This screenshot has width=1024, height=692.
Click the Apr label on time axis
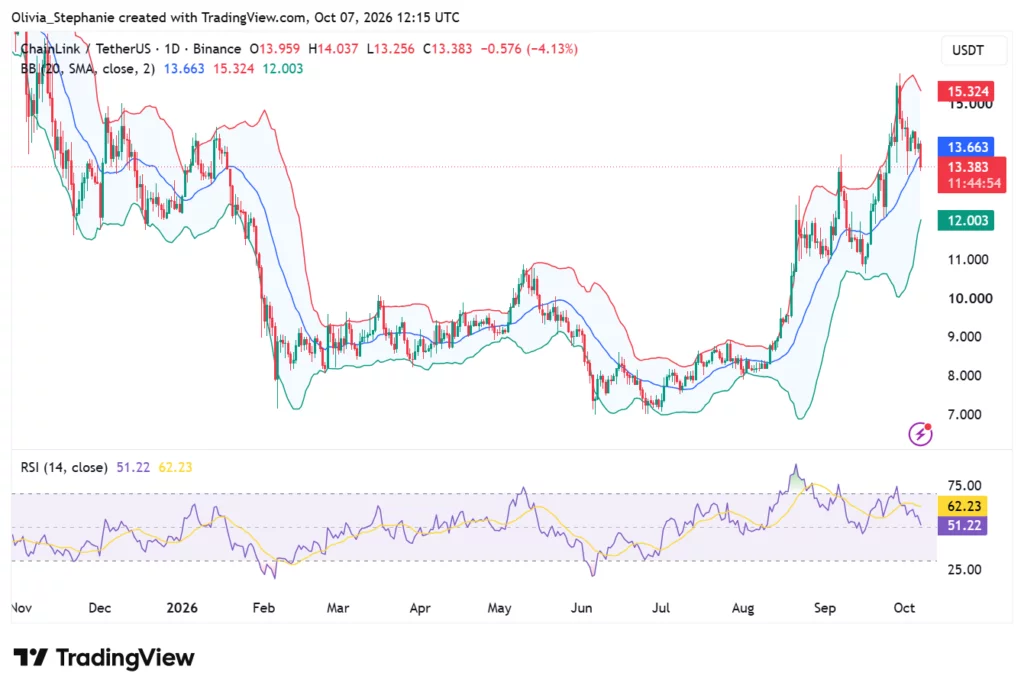coord(420,608)
